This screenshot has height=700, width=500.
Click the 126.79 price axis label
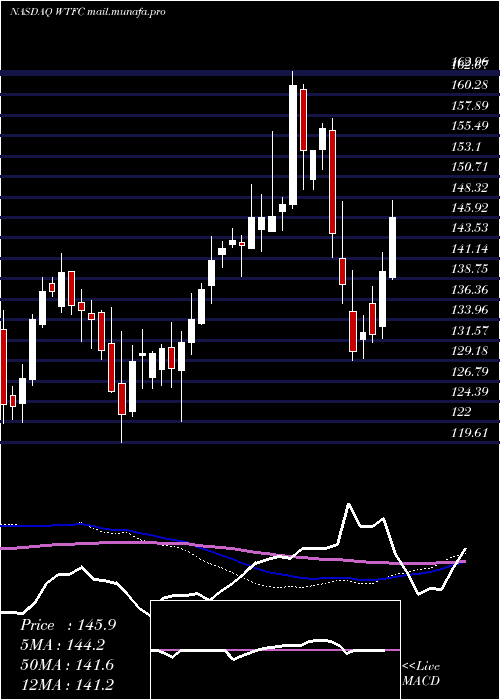click(469, 371)
